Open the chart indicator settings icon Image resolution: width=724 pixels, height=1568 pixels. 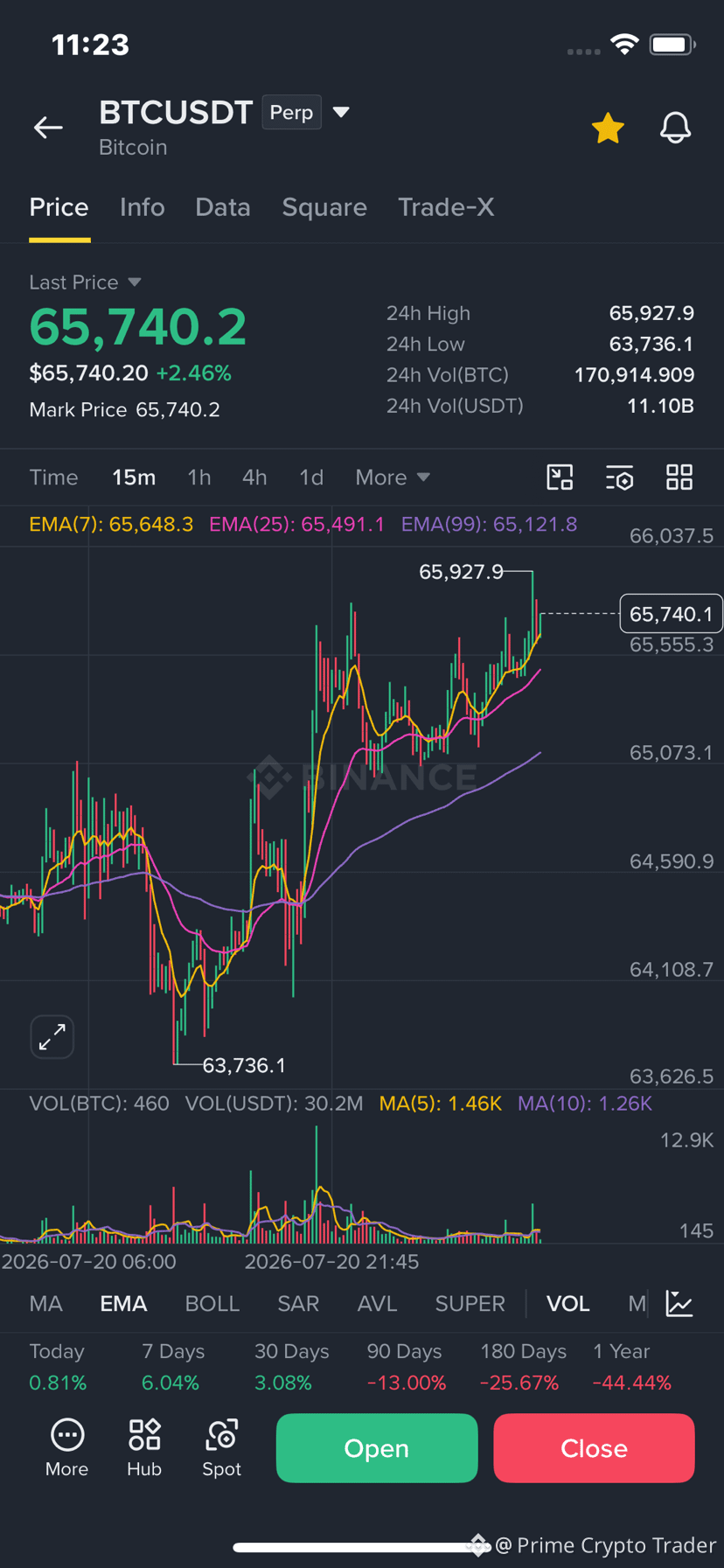pos(620,477)
